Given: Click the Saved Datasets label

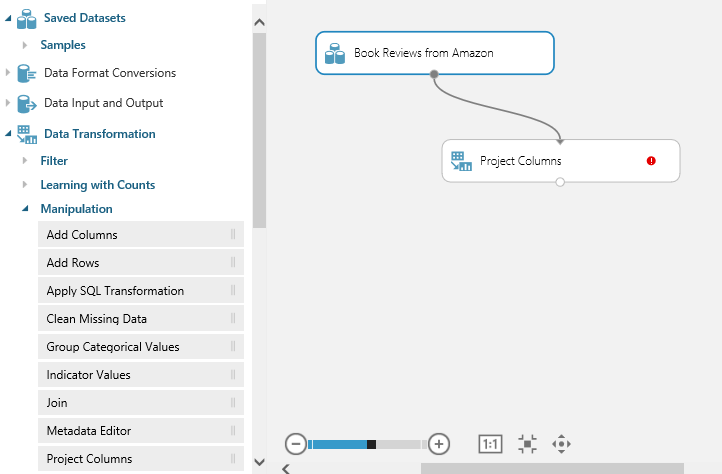Looking at the screenshot, I should click(85, 18).
